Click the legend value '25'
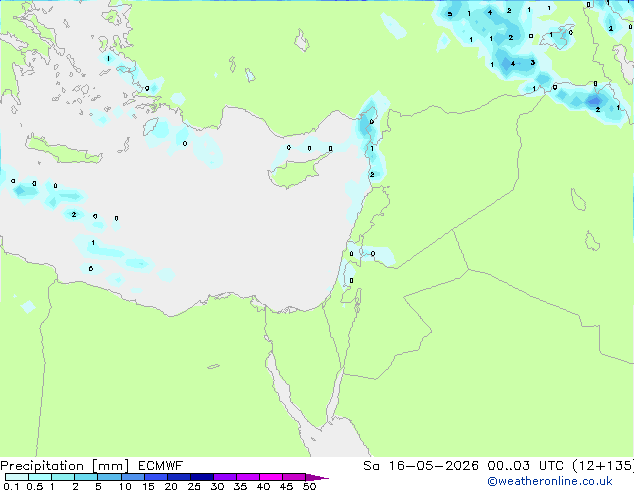 tap(194, 486)
